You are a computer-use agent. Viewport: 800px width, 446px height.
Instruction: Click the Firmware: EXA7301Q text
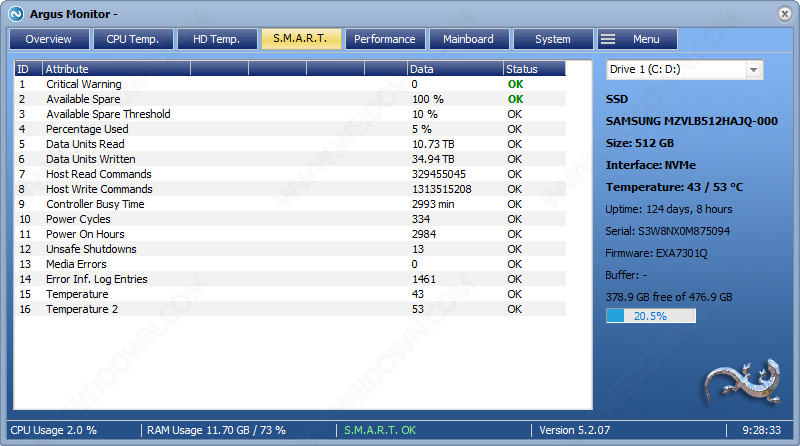pos(656,253)
